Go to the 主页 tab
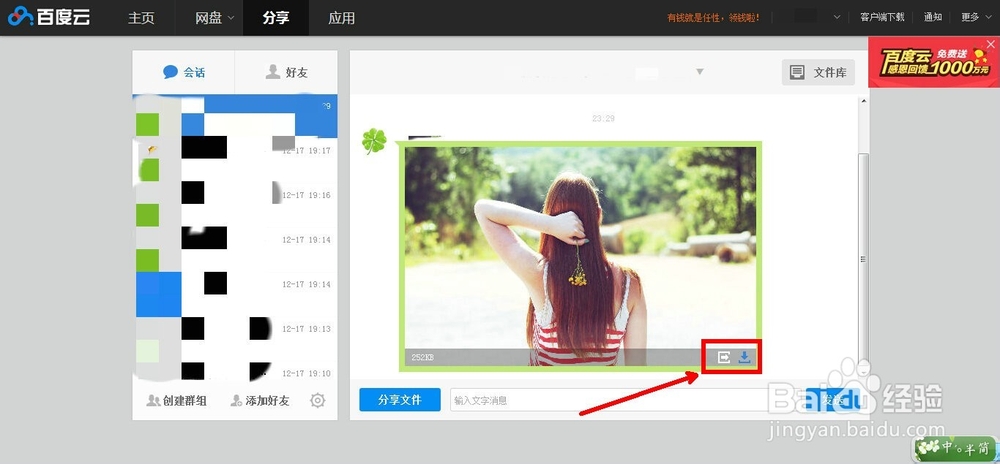Screen dimensions: 1000x464 coord(141,18)
